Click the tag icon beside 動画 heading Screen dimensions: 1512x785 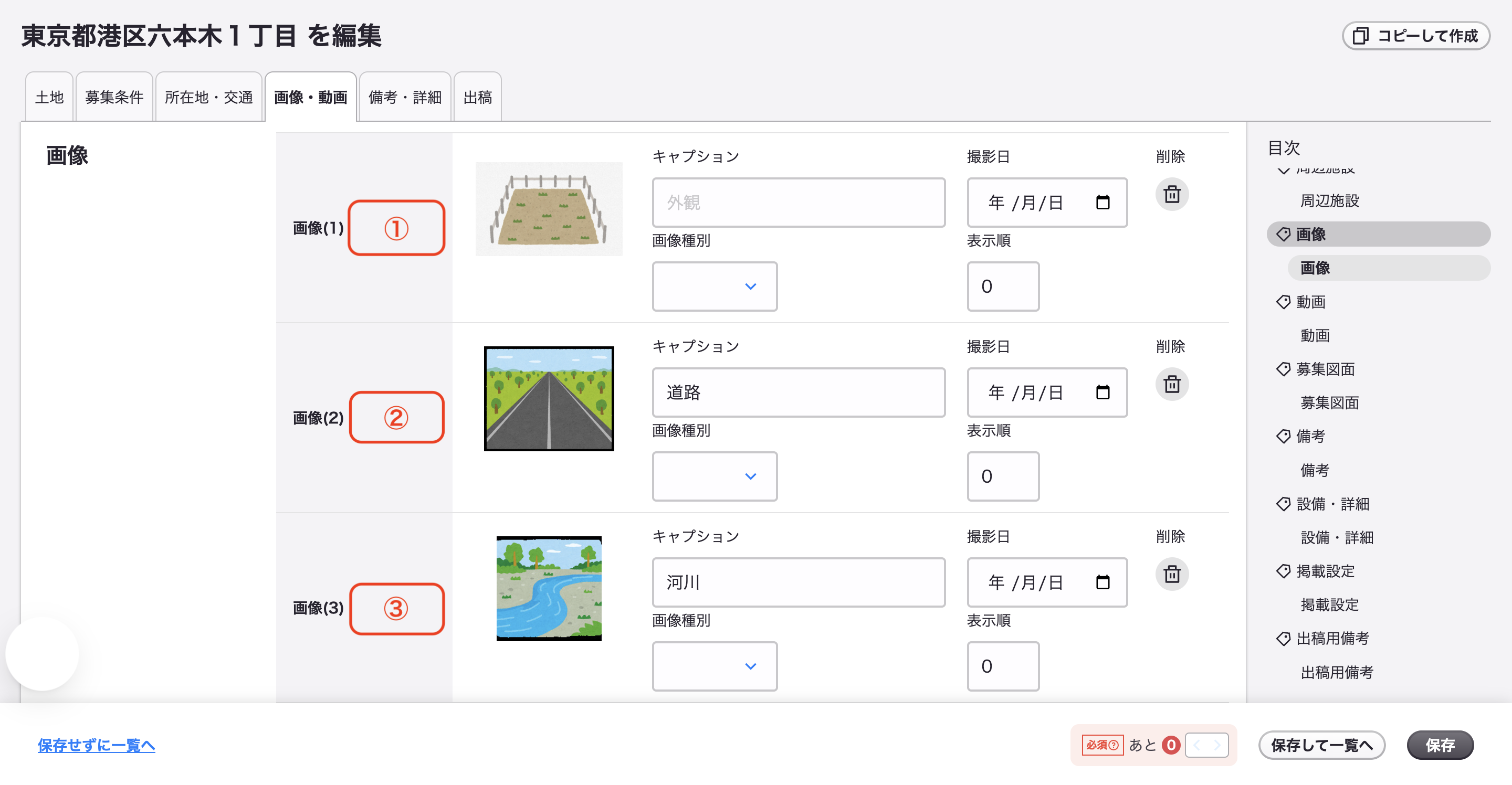point(1283,302)
